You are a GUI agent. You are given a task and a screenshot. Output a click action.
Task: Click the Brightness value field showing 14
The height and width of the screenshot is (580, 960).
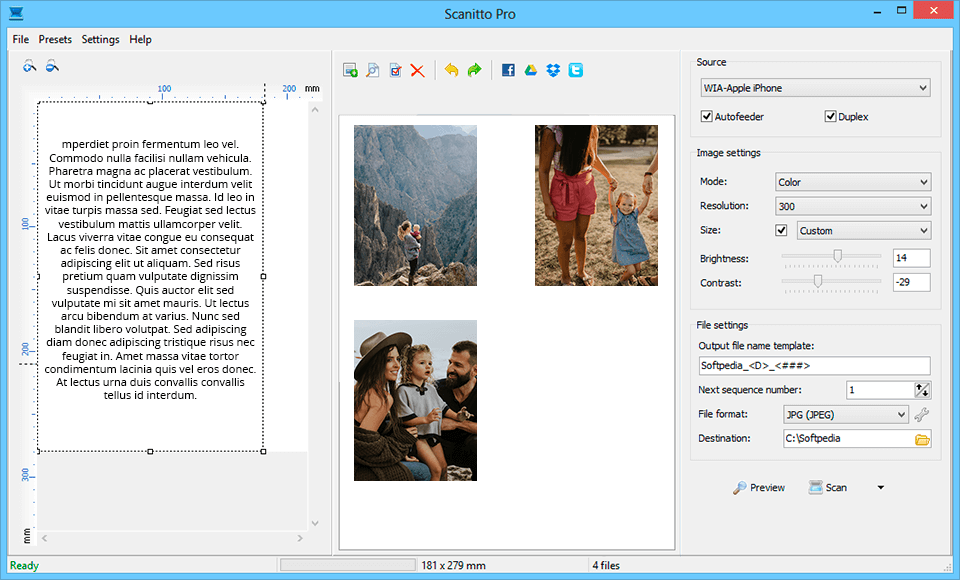(x=912, y=258)
